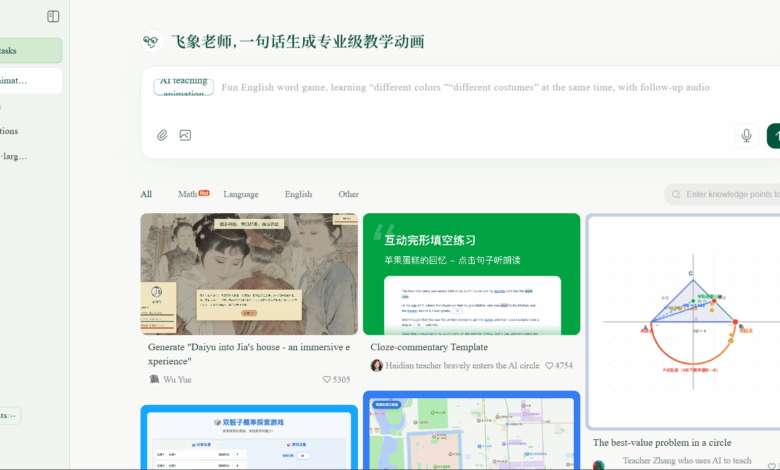780x470 pixels.
Task: Open the Daiyu into Jia's house thumbnail
Action: pos(249,273)
